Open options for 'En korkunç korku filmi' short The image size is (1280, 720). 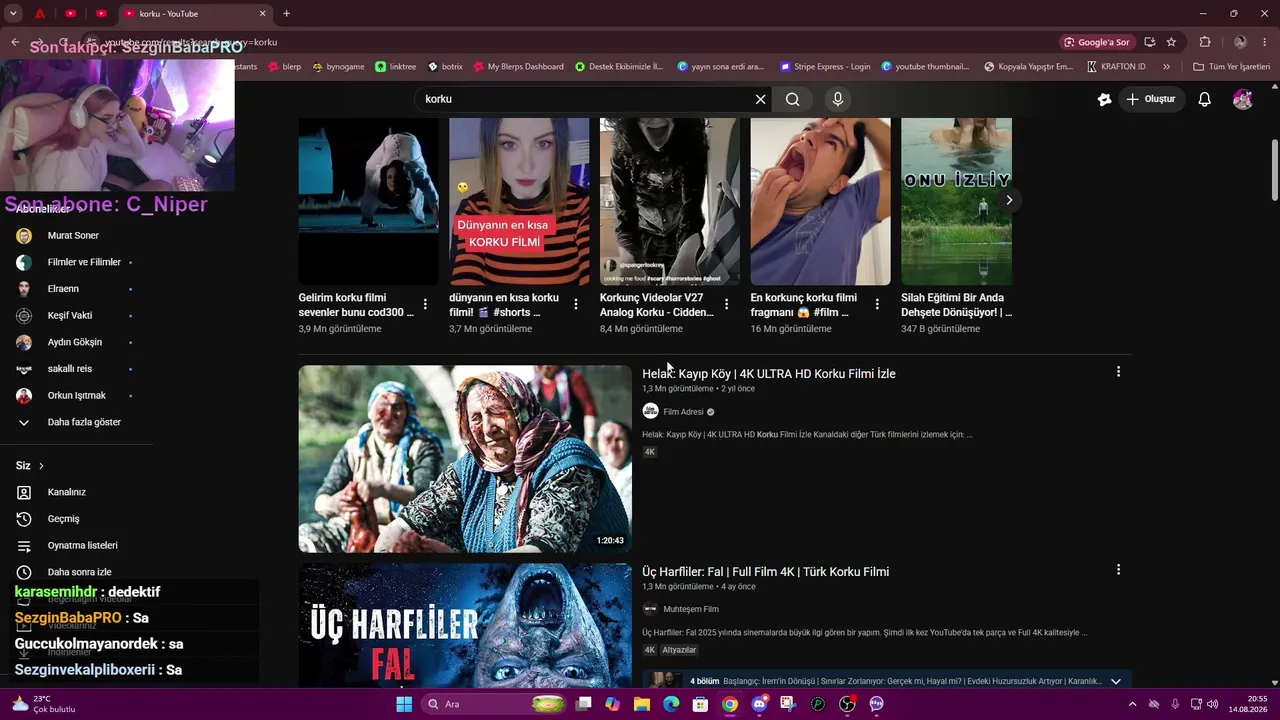(x=877, y=304)
